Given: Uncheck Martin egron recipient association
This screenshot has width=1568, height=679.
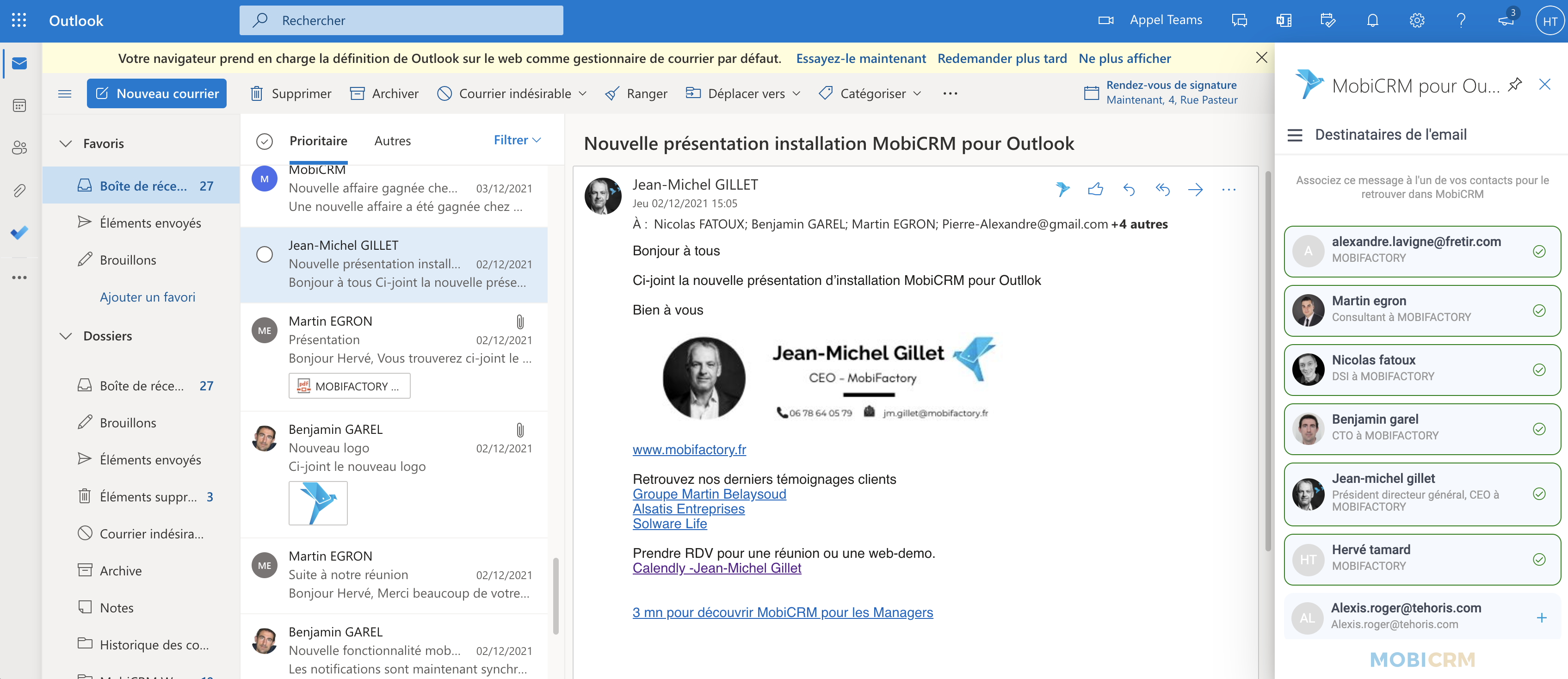Looking at the screenshot, I should pyautogui.click(x=1539, y=310).
